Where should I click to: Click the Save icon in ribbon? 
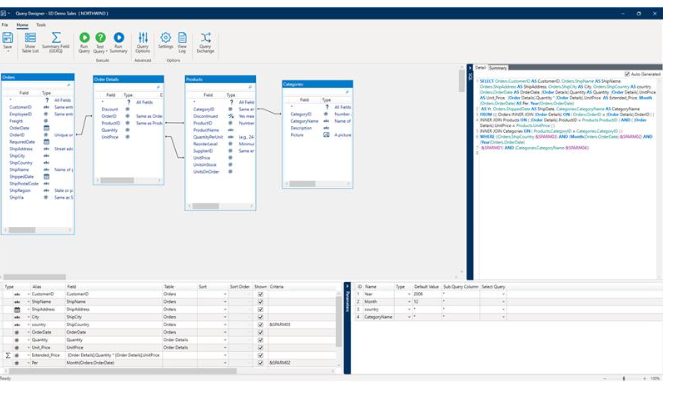tap(8, 38)
